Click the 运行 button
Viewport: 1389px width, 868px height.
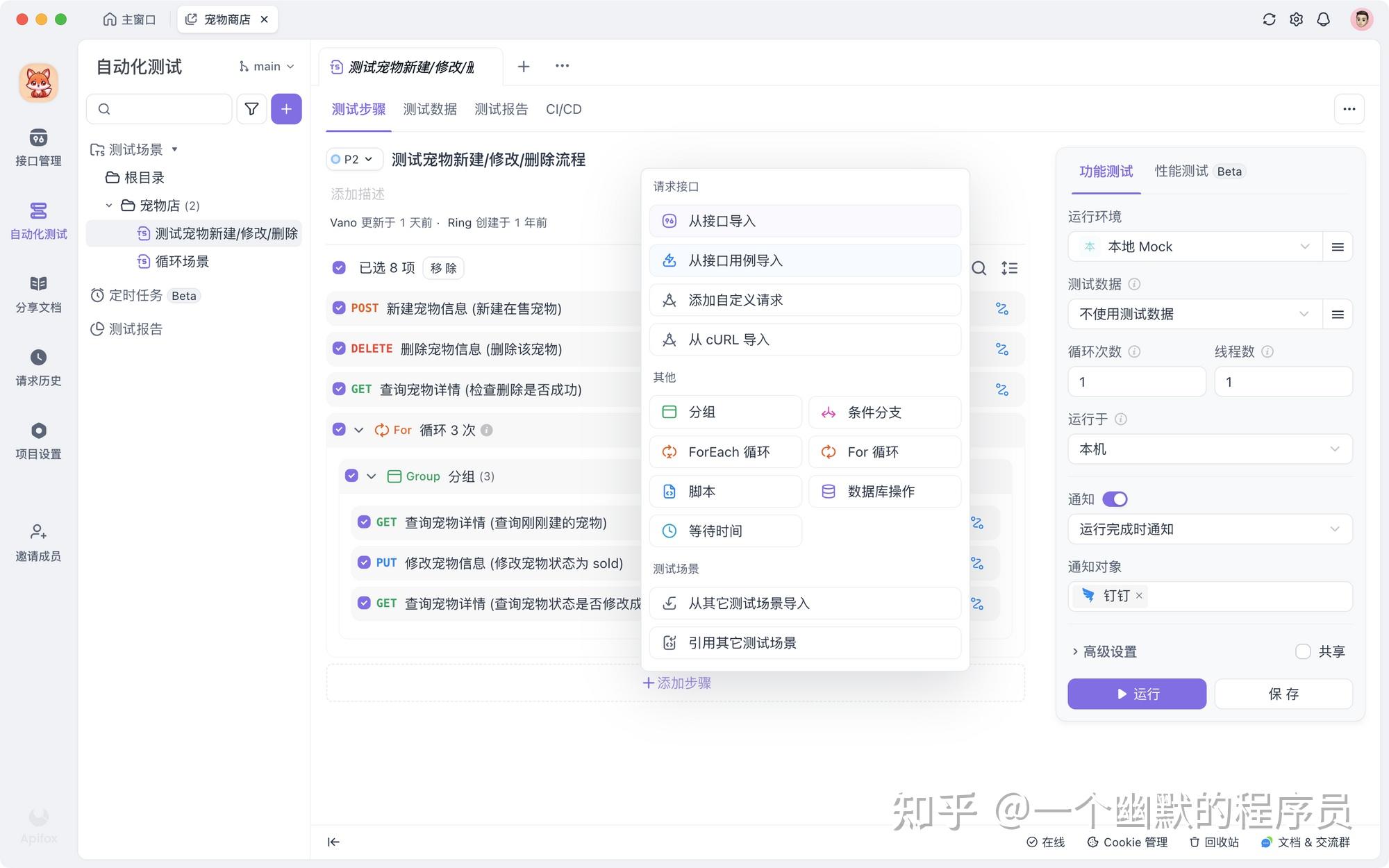(1137, 694)
